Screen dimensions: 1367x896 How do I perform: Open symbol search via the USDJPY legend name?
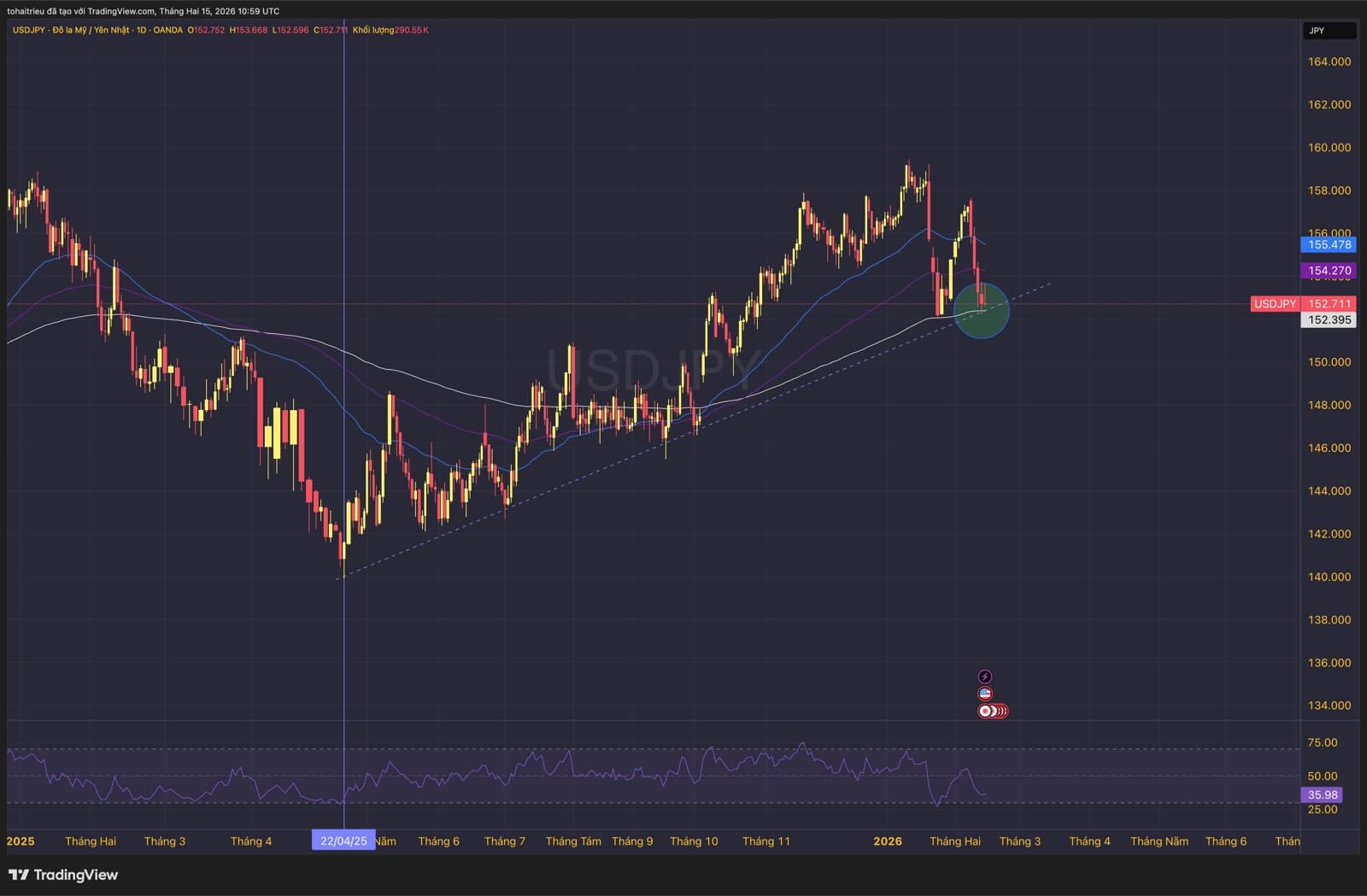click(x=28, y=28)
